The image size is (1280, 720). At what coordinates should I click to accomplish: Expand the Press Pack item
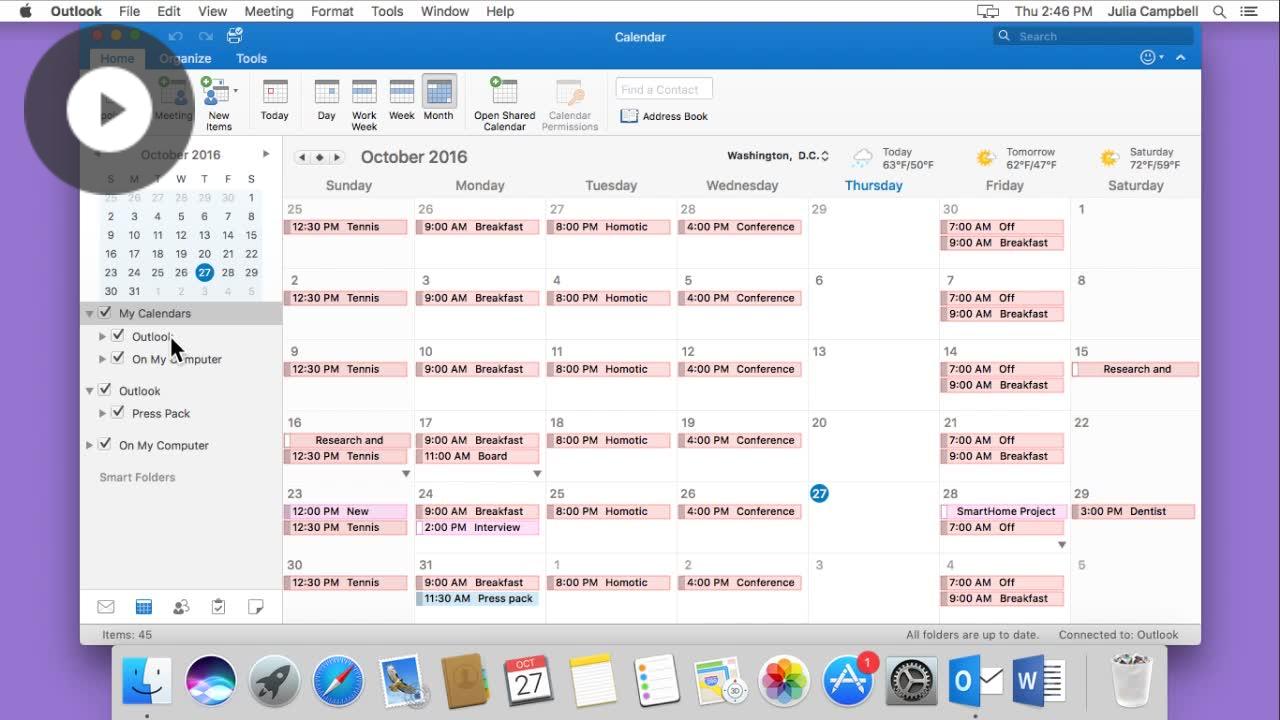click(102, 413)
